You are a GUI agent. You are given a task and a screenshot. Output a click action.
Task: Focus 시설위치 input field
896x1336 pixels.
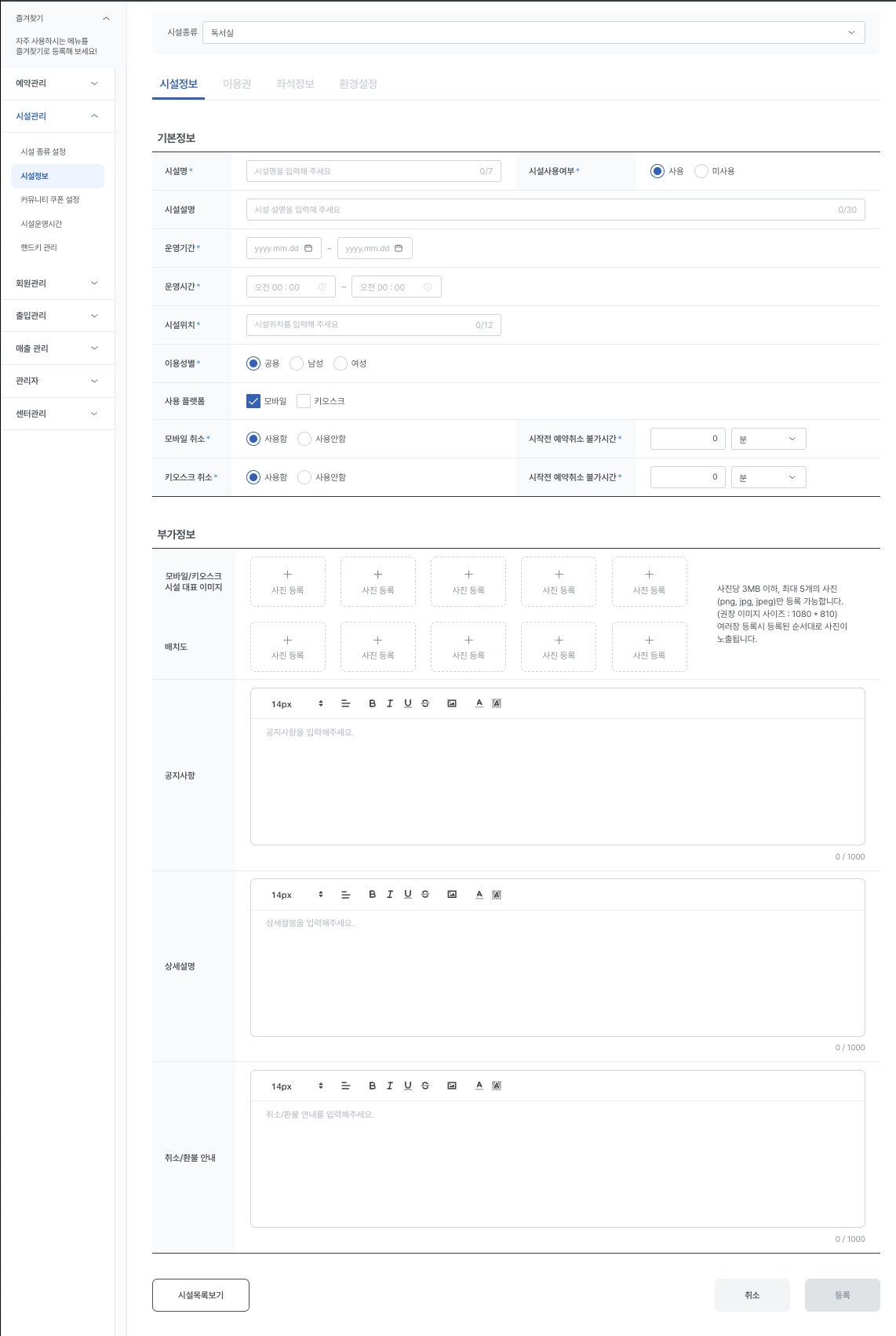373,325
